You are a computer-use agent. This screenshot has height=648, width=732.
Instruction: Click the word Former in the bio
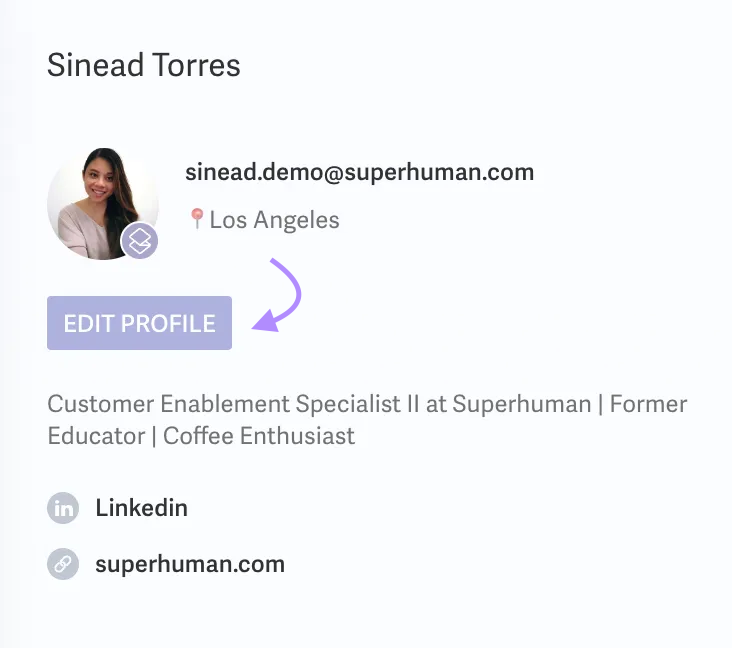[648, 404]
